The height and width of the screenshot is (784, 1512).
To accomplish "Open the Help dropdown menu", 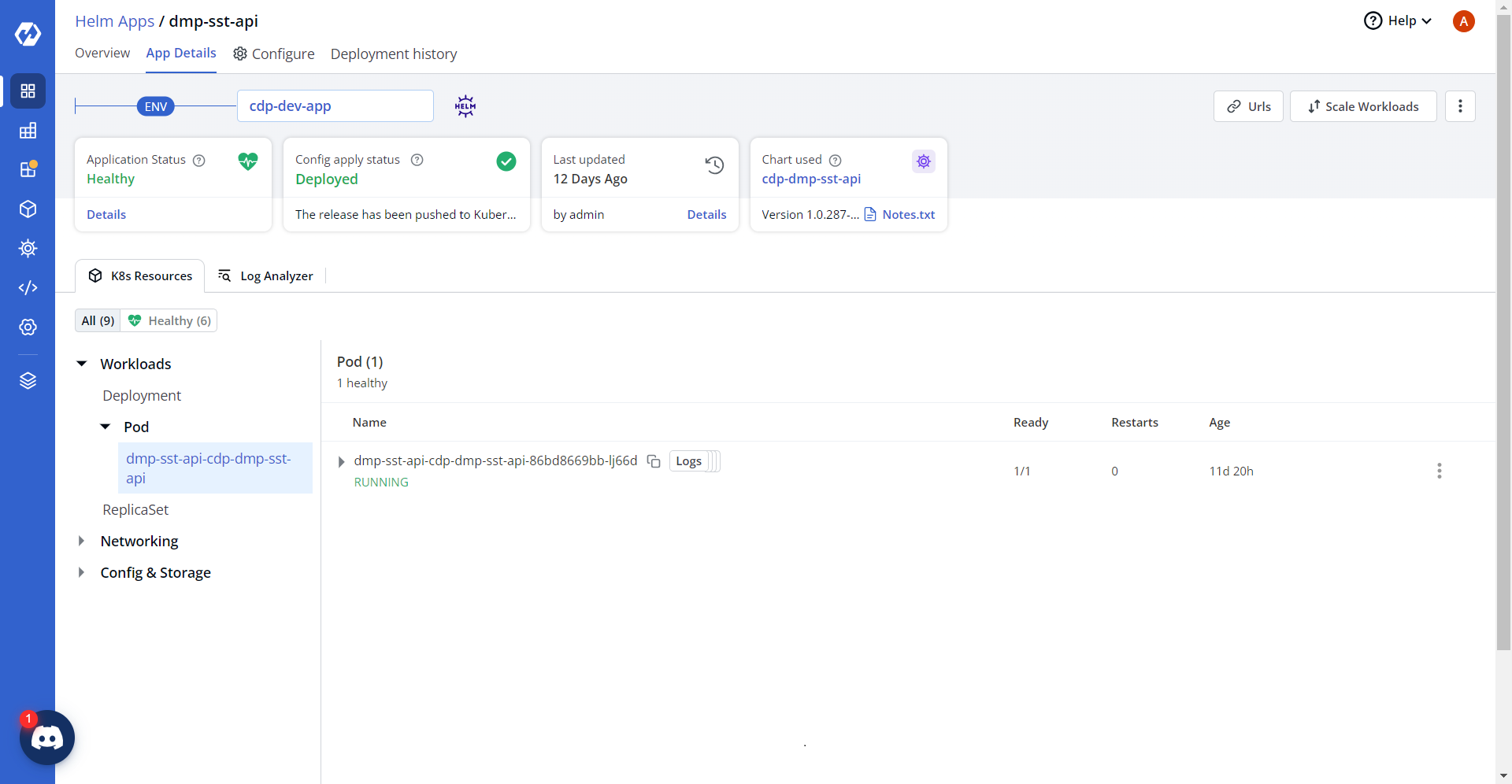I will [1398, 21].
